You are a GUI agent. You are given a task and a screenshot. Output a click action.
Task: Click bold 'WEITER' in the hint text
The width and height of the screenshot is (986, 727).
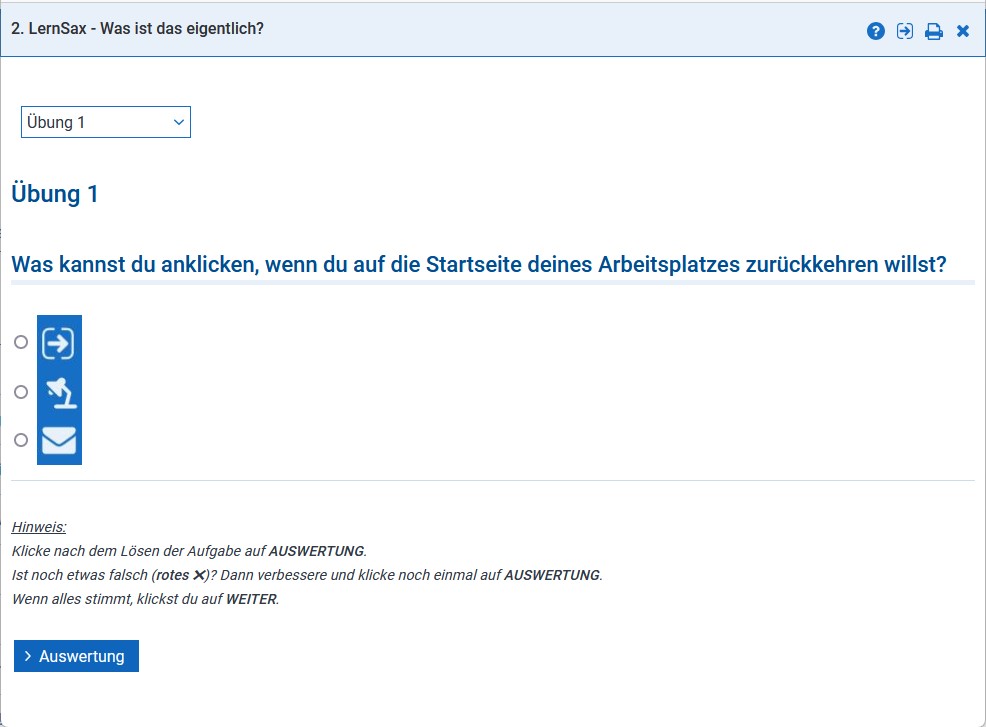(x=250, y=599)
